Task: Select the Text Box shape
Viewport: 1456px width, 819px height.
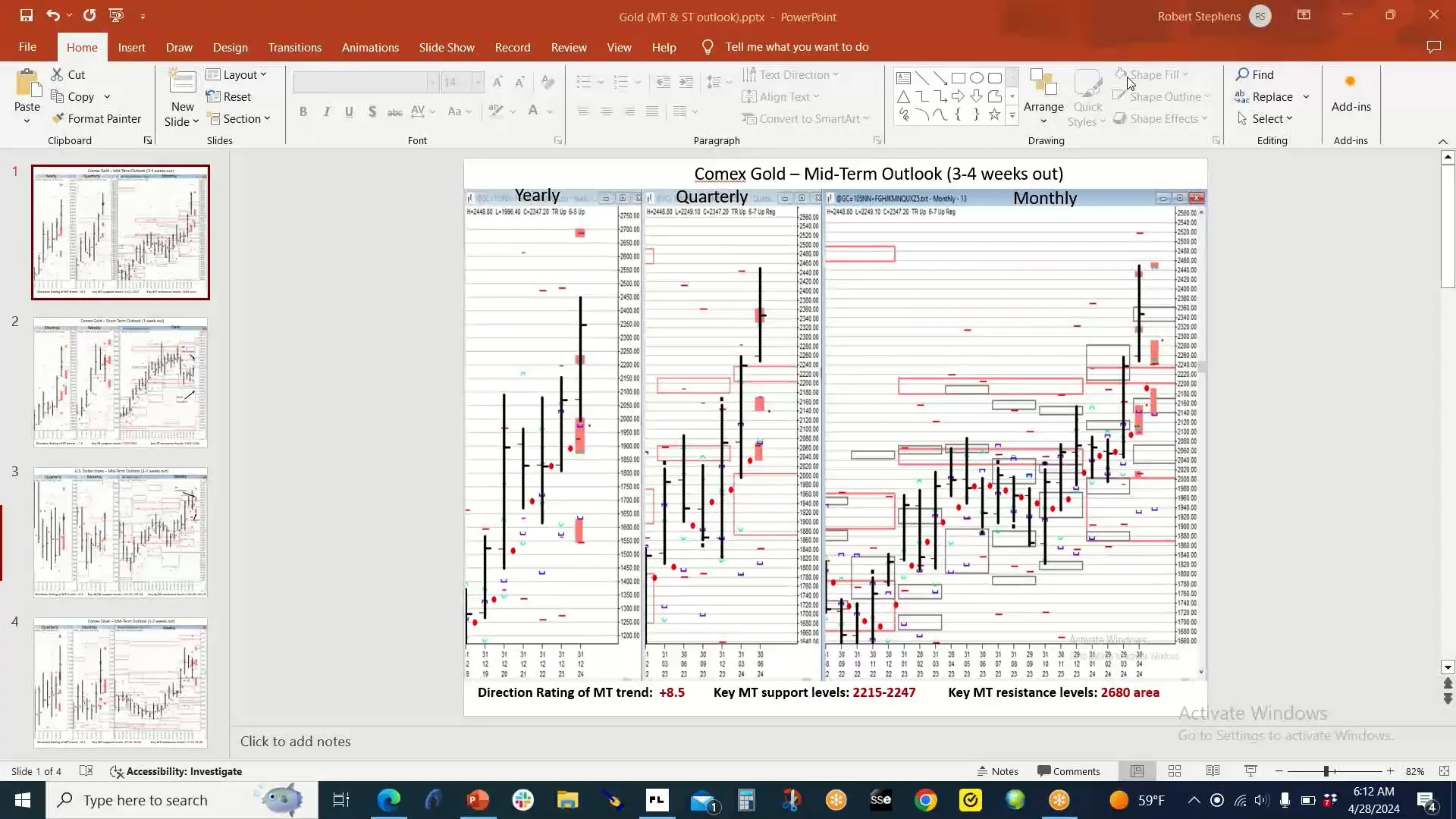Action: pyautogui.click(x=903, y=78)
